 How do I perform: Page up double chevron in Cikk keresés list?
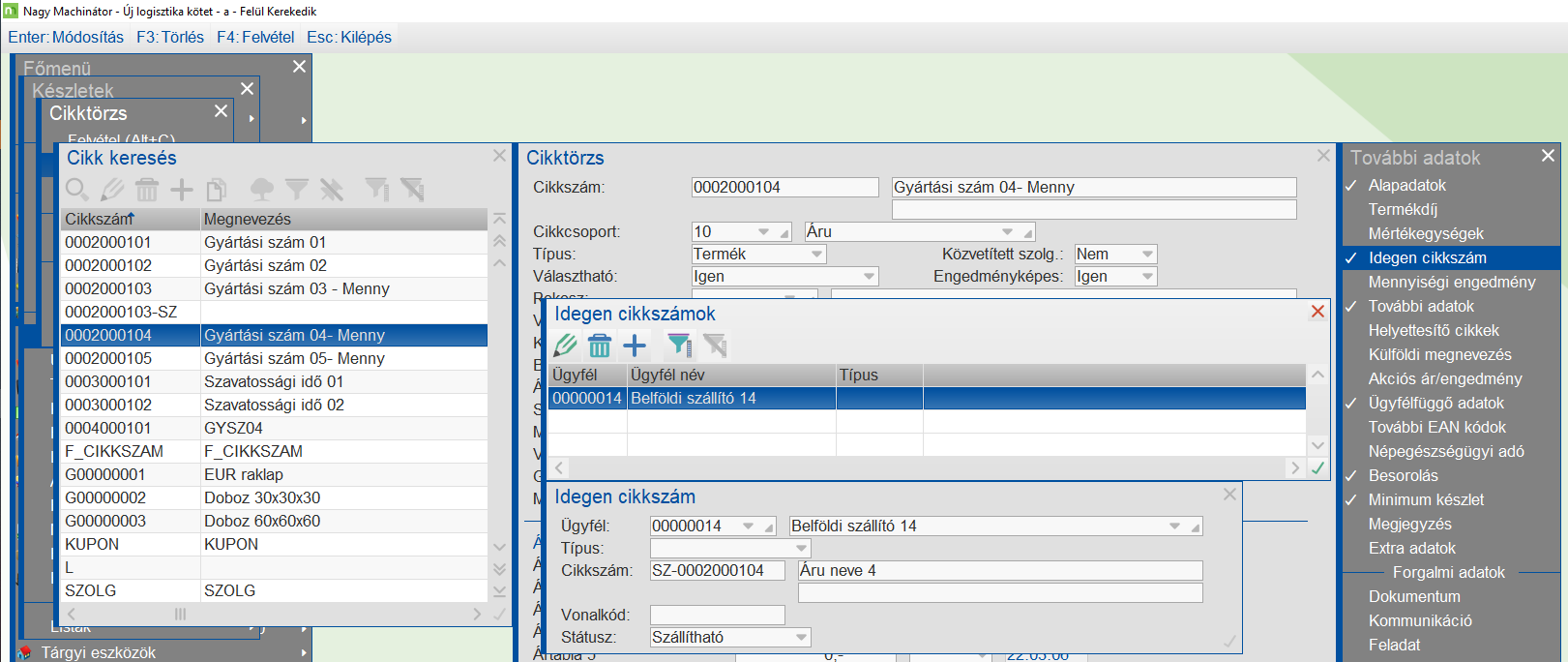[x=500, y=241]
